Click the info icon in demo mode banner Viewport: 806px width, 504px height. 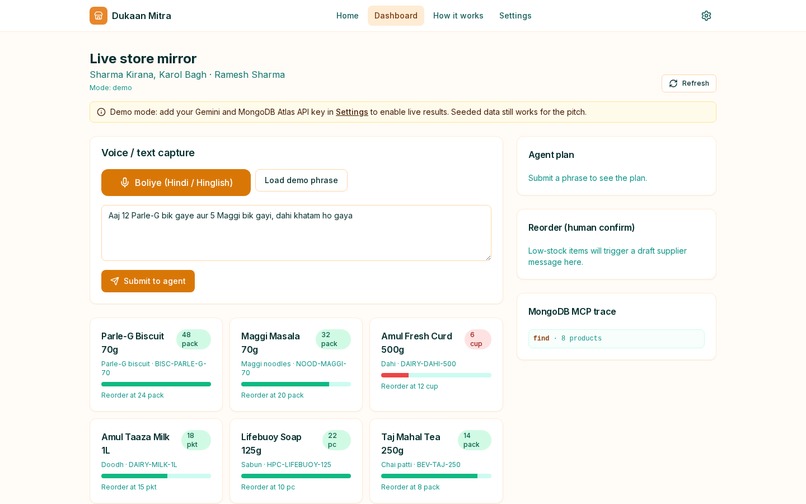pos(101,112)
